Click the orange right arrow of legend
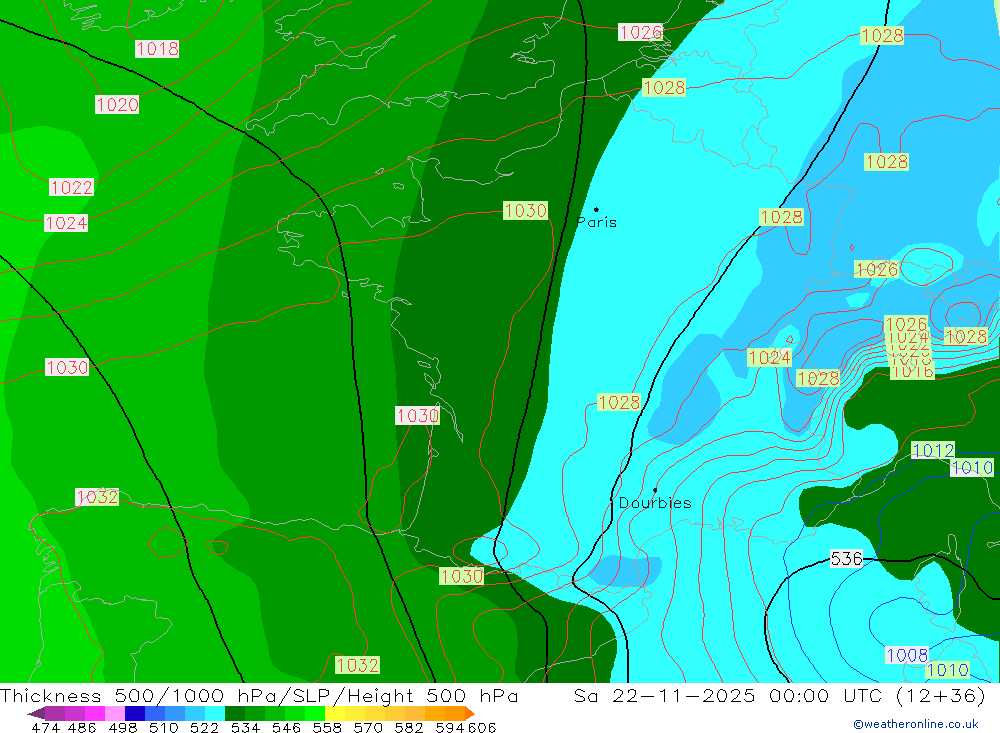The height and width of the screenshot is (733, 1000). (470, 713)
